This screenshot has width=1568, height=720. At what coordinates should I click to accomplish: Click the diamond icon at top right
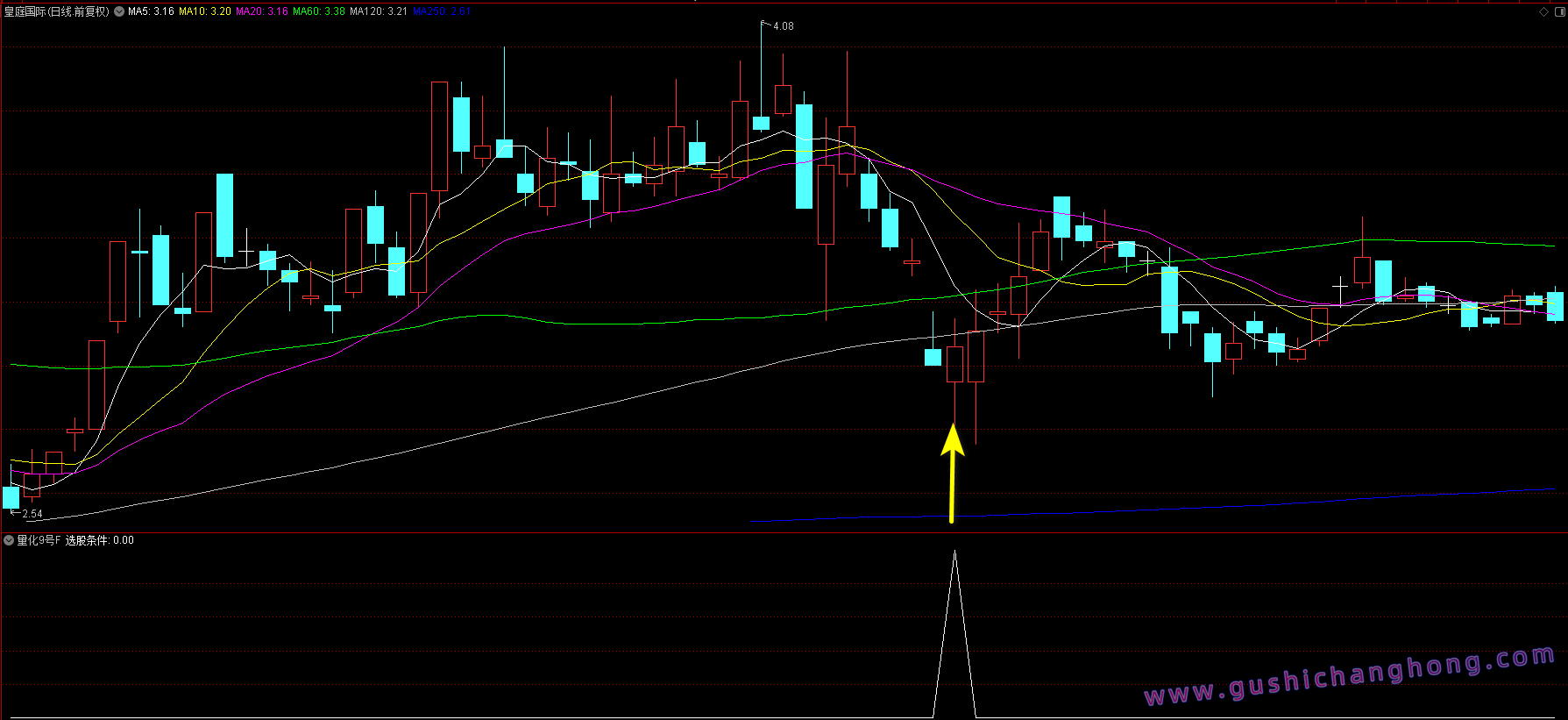tap(1543, 11)
